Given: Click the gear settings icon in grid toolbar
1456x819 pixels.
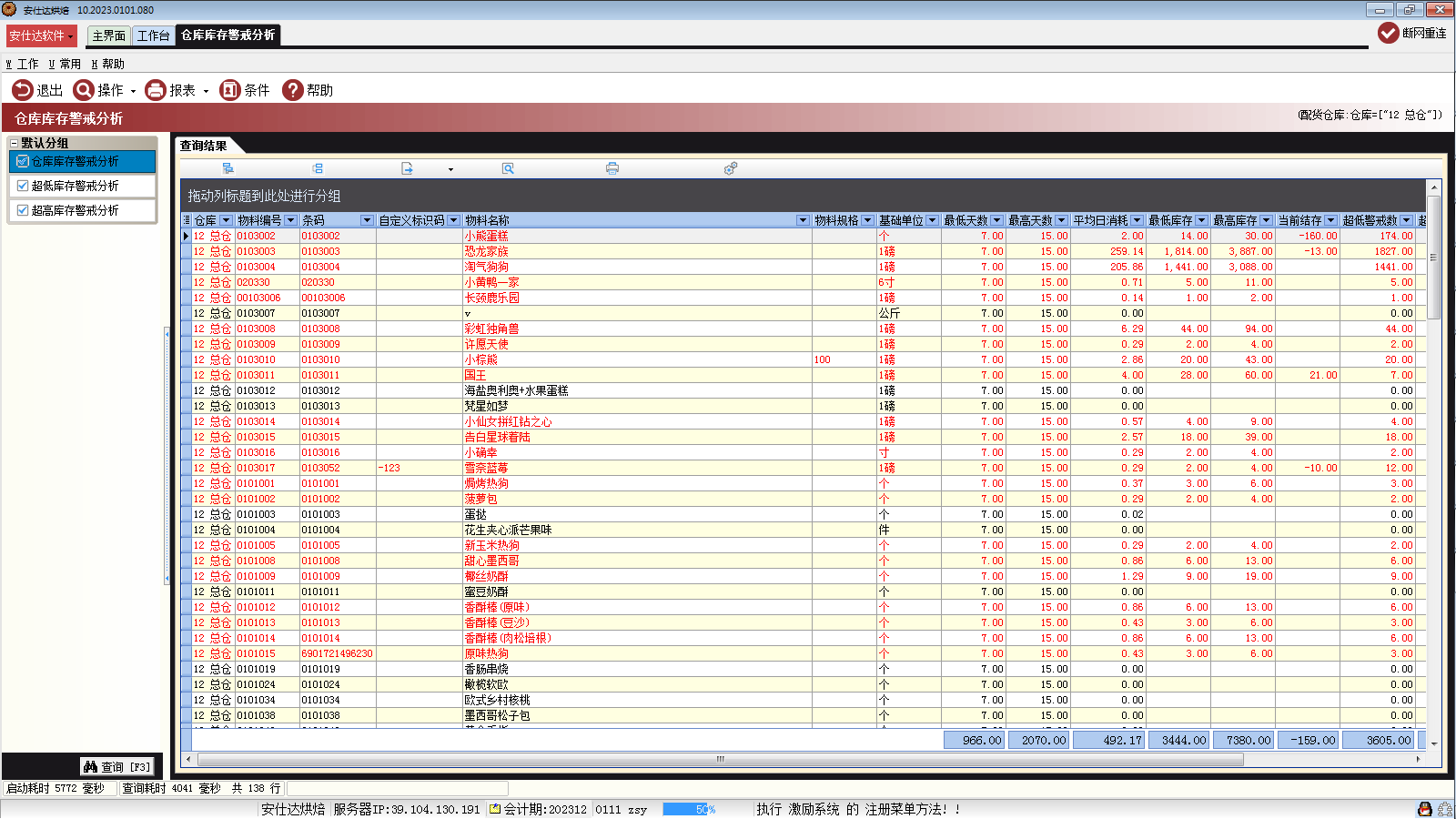Looking at the screenshot, I should (x=731, y=168).
